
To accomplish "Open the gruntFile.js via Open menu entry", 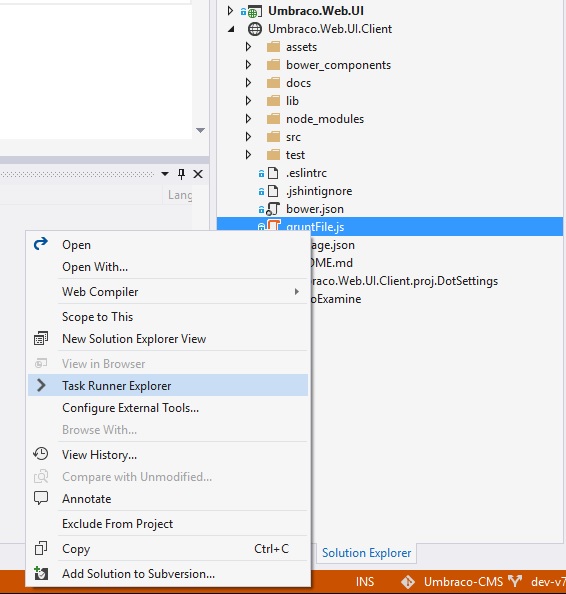I will pos(167,245).
